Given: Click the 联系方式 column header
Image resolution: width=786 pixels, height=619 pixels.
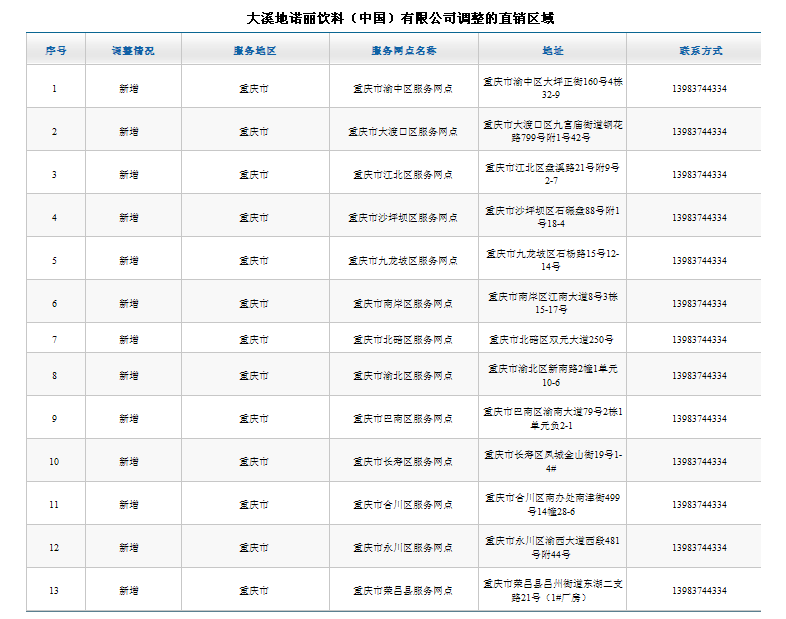Looking at the screenshot, I should tap(699, 50).
